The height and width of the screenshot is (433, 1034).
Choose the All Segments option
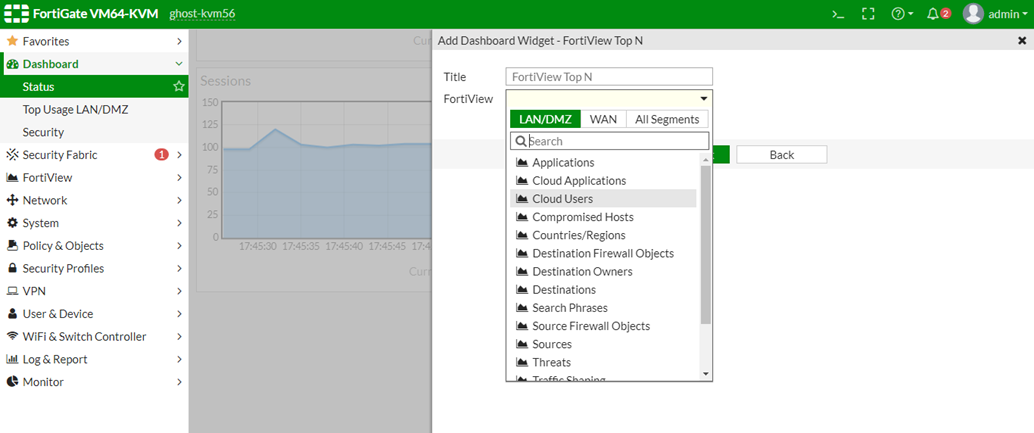click(x=667, y=119)
